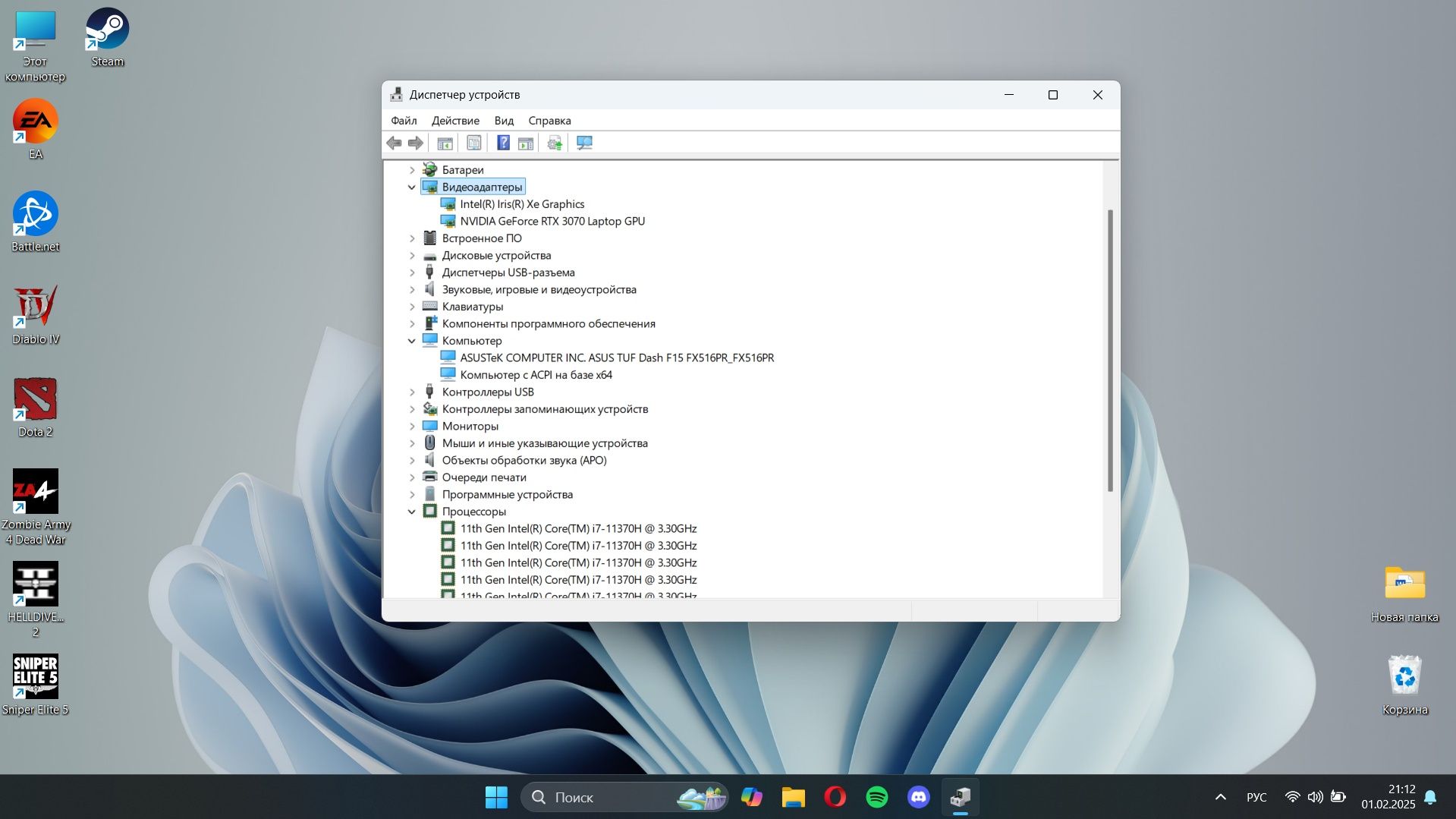Click the action pane toolbar icon
1456x819 pixels.
(x=526, y=143)
